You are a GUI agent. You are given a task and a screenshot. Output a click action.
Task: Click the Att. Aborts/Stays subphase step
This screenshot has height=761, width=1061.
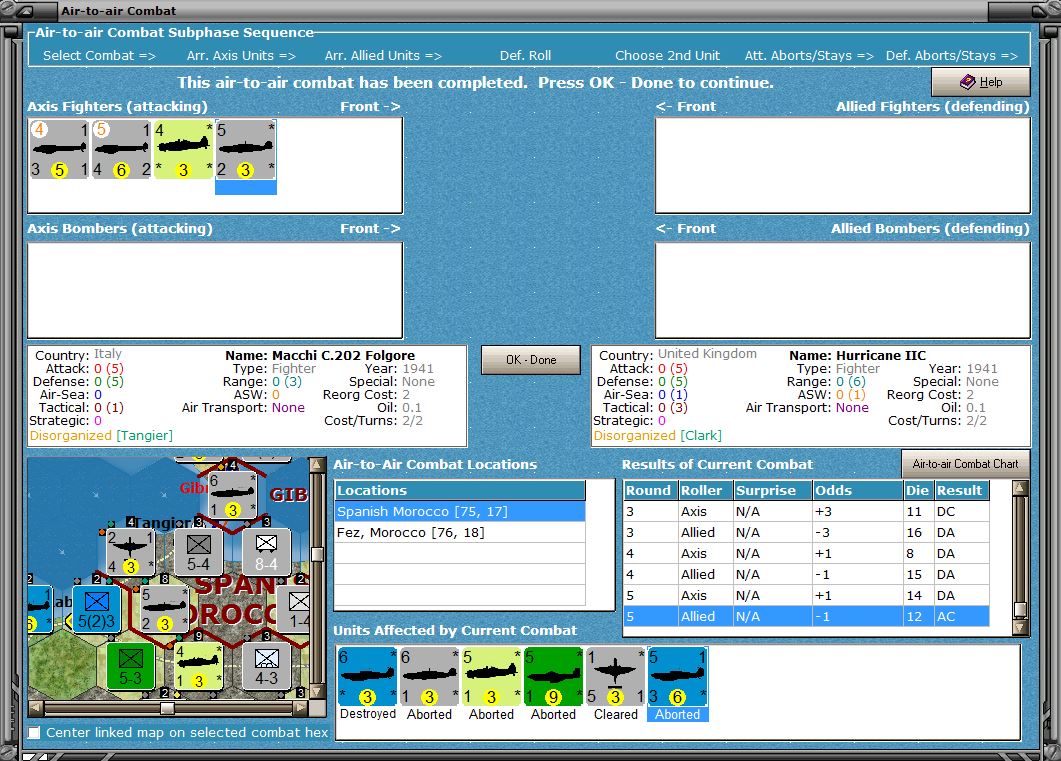(x=809, y=55)
